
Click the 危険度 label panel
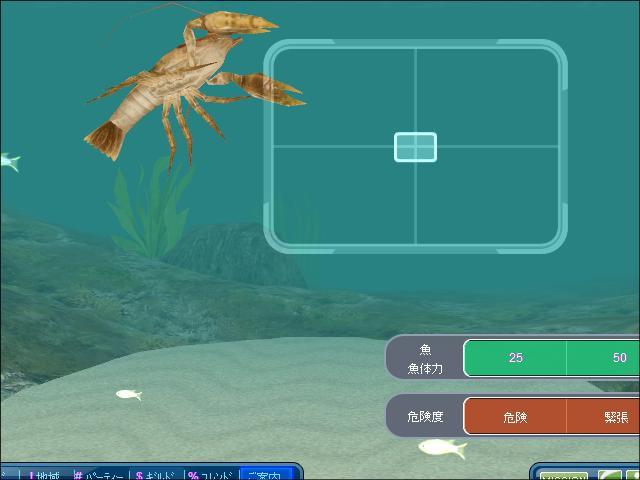click(x=425, y=416)
